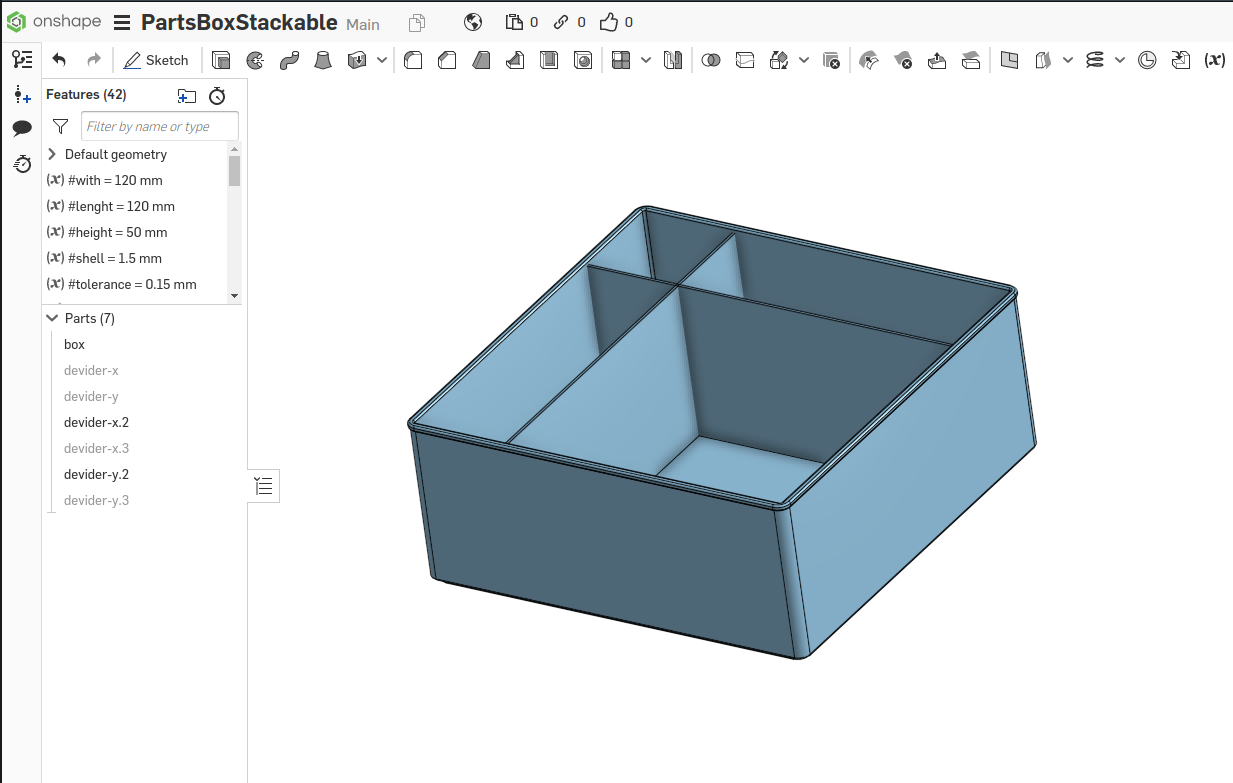The width and height of the screenshot is (1233, 783).
Task: Undo the last modeling action
Action: (58, 59)
